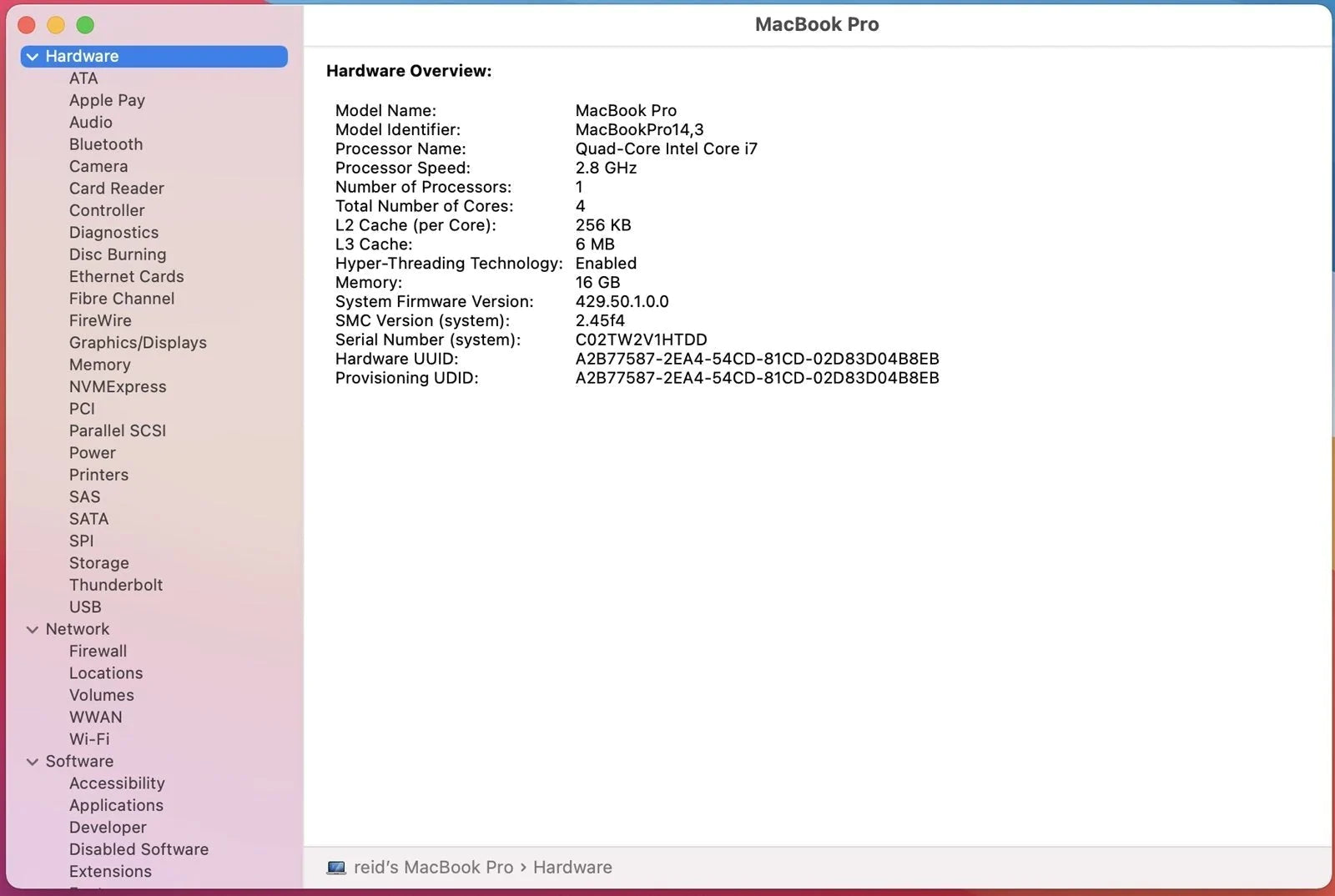Open Graphics/Displays hardware info
The height and width of the screenshot is (896, 1335).
[138, 343]
